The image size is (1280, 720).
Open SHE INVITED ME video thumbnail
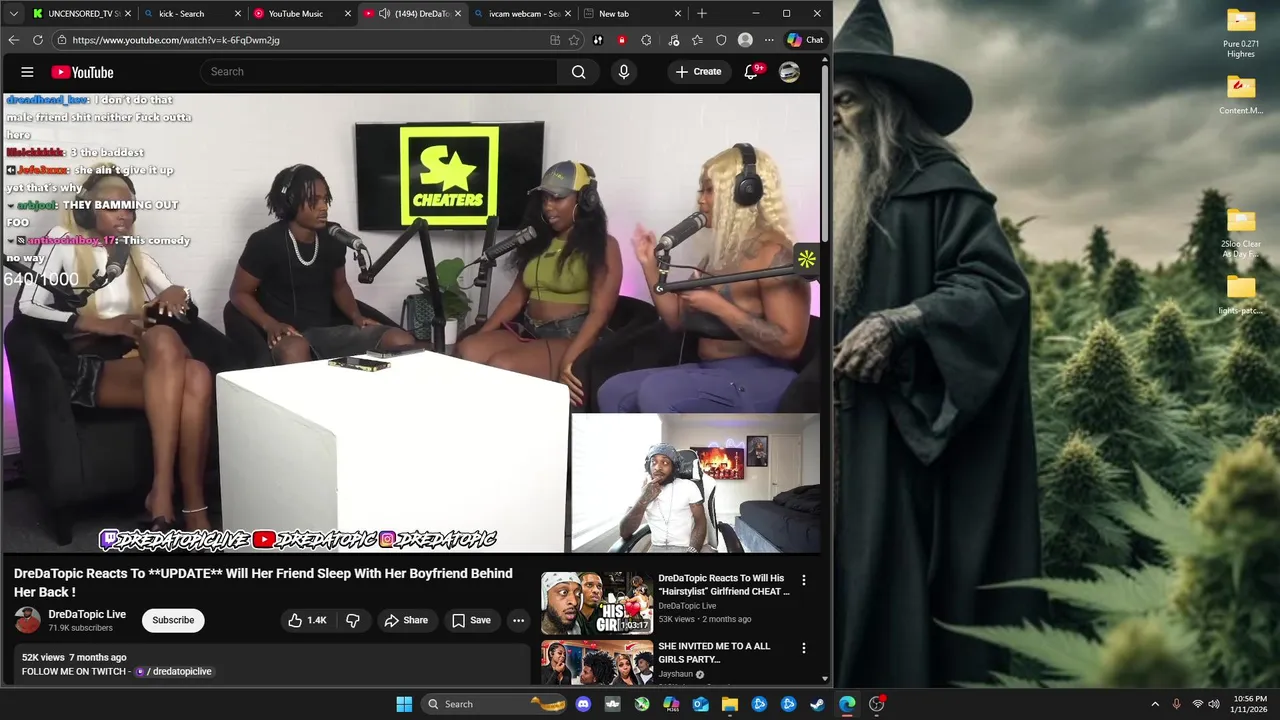(x=597, y=662)
